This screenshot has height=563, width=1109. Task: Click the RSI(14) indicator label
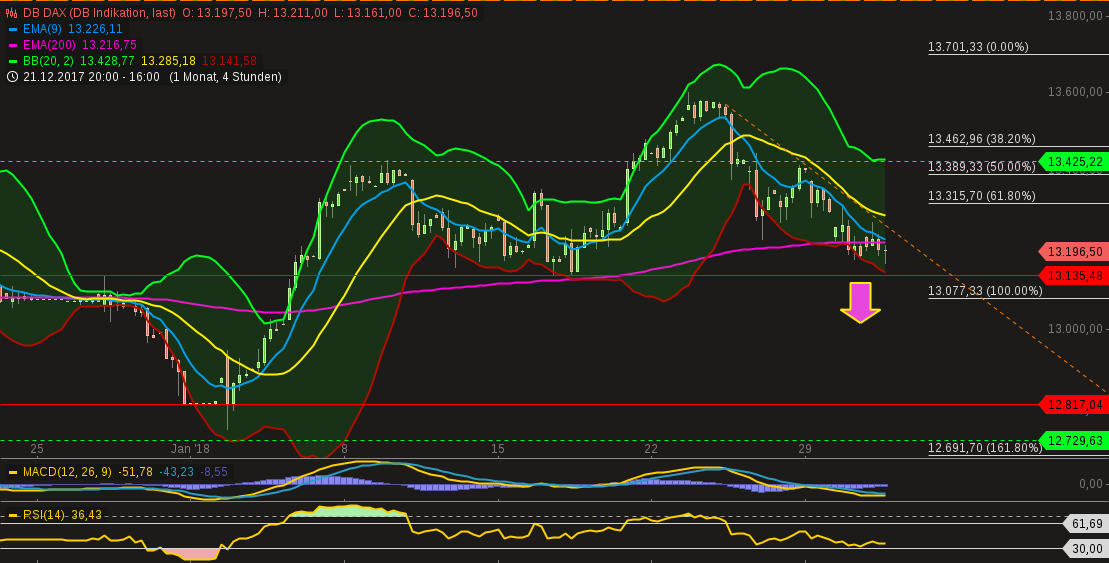(43, 515)
